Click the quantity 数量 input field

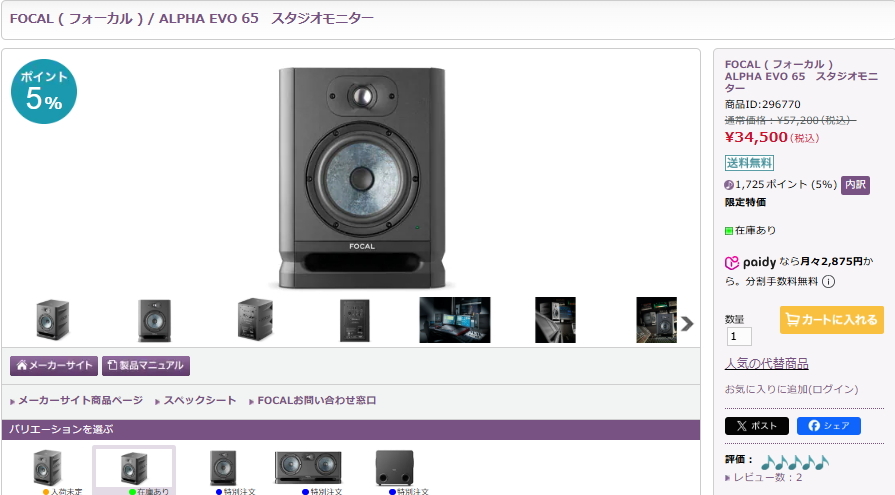click(739, 336)
